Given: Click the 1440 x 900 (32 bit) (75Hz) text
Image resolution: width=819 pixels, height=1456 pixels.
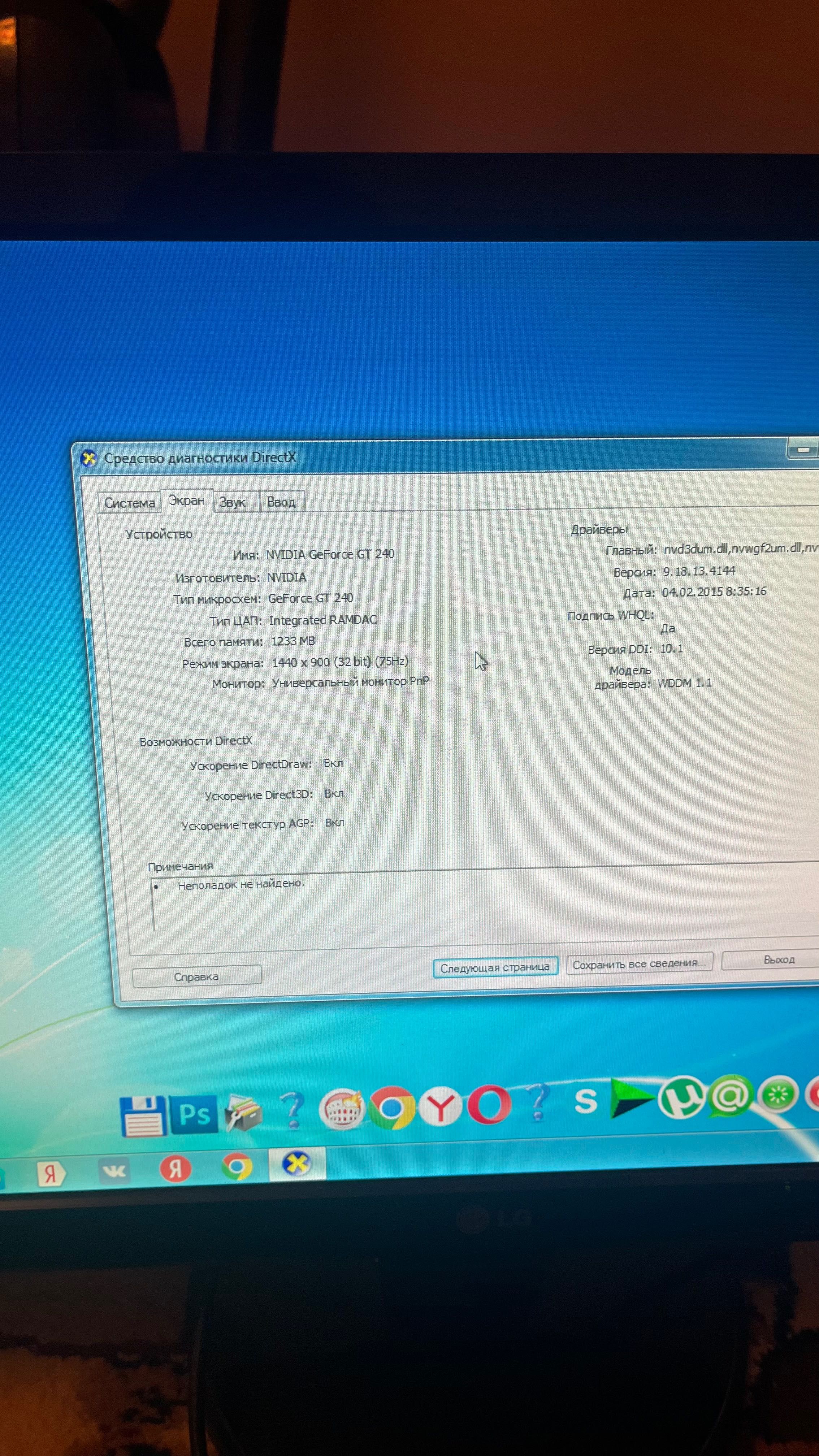Looking at the screenshot, I should [340, 662].
